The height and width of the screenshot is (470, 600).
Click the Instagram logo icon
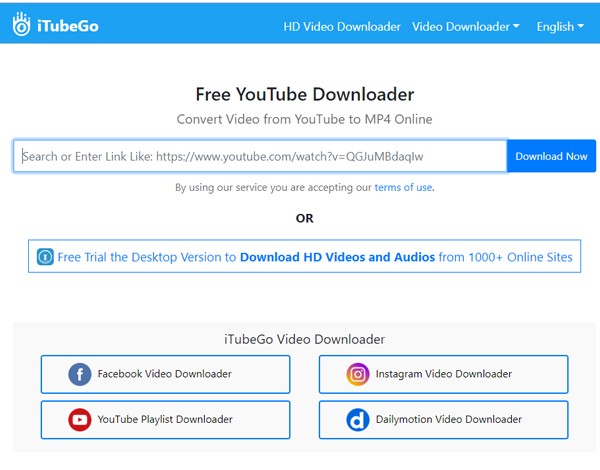358,374
